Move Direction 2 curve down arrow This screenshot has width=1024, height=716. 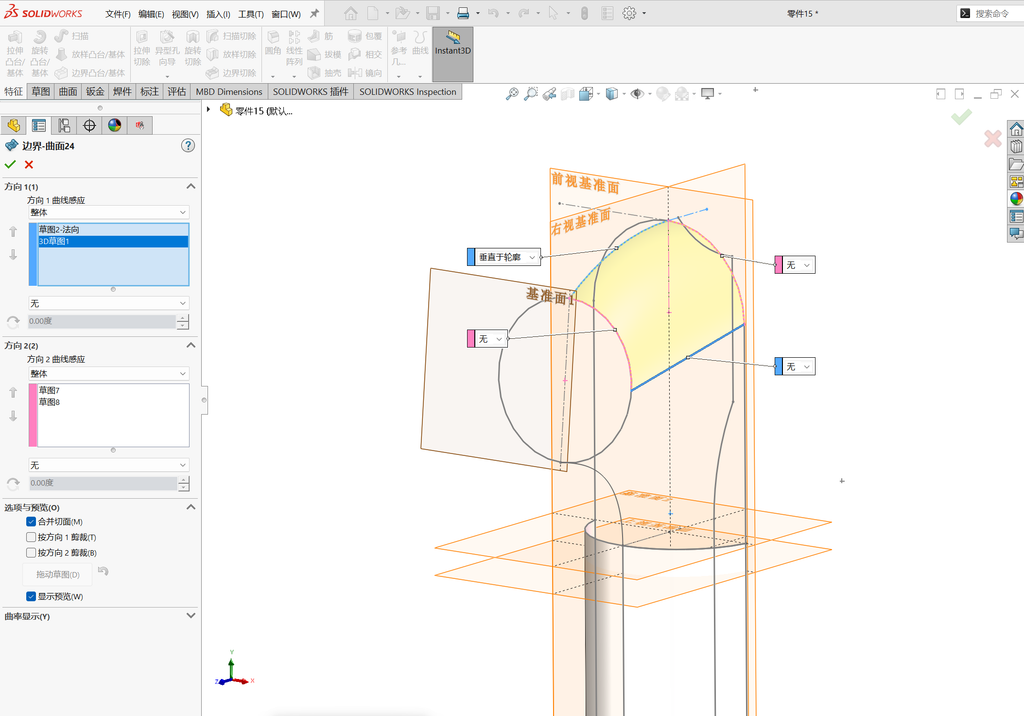tap(13, 415)
